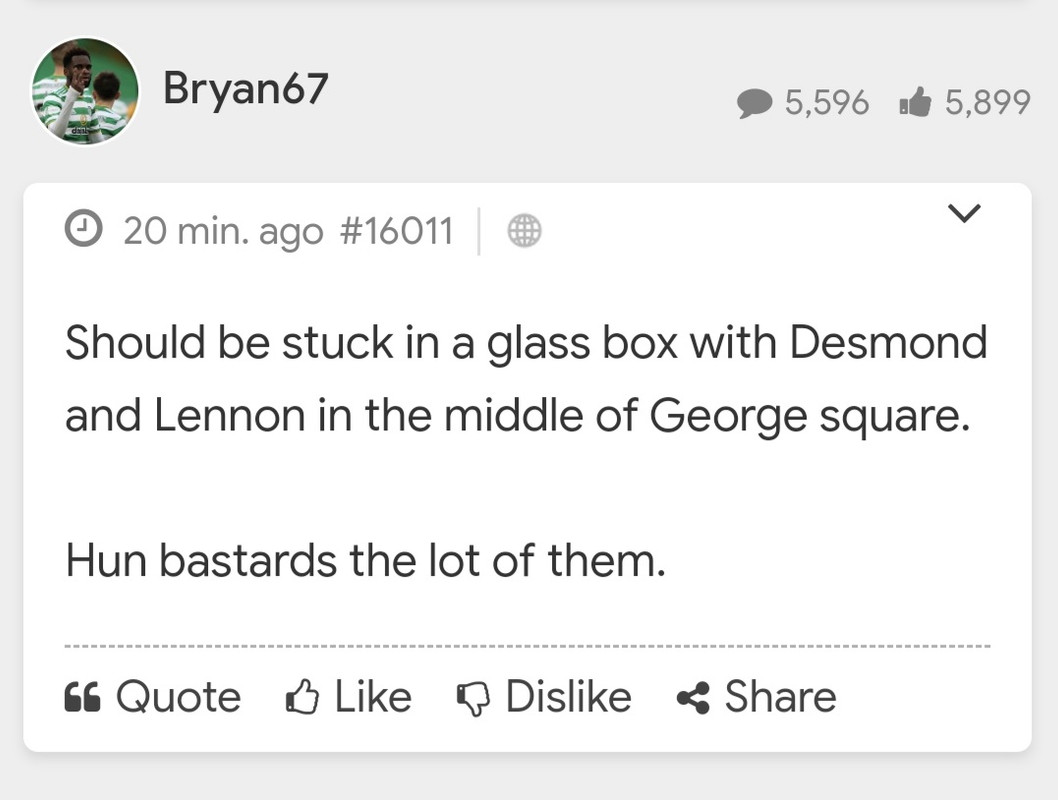Click the thumbs-up icon beside Like

pos(302,697)
